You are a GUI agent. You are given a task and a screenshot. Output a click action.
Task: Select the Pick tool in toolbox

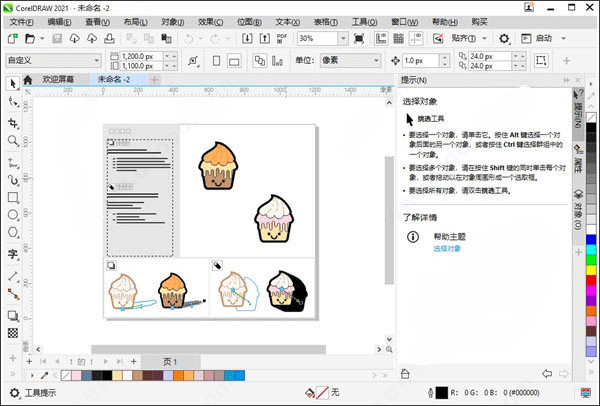[13, 84]
